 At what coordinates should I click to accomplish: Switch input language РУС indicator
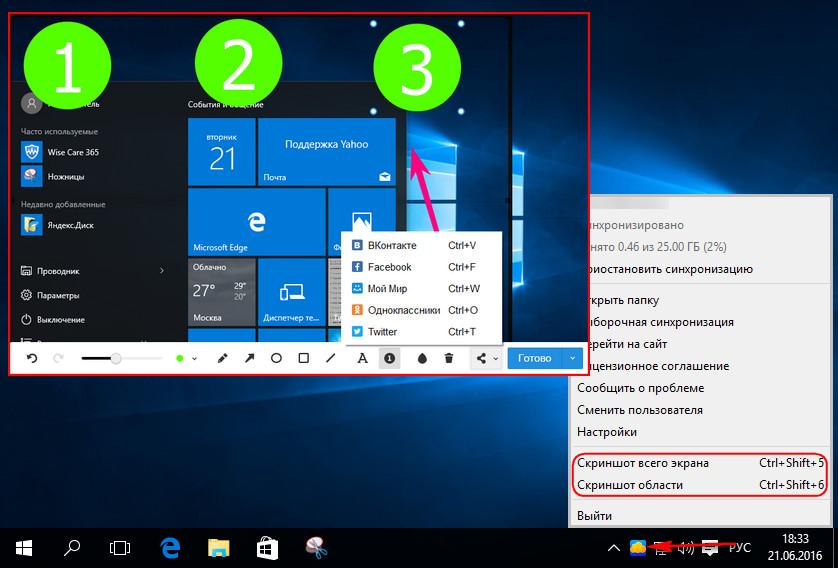(x=740, y=548)
